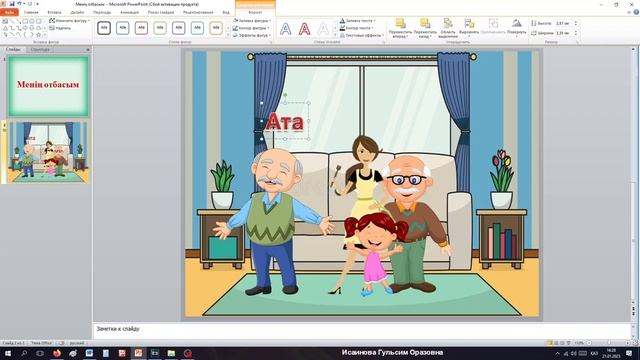This screenshot has width=640, height=360.
Task: Open Заливка текста text fill dropdown
Action: pyautogui.click(x=358, y=20)
